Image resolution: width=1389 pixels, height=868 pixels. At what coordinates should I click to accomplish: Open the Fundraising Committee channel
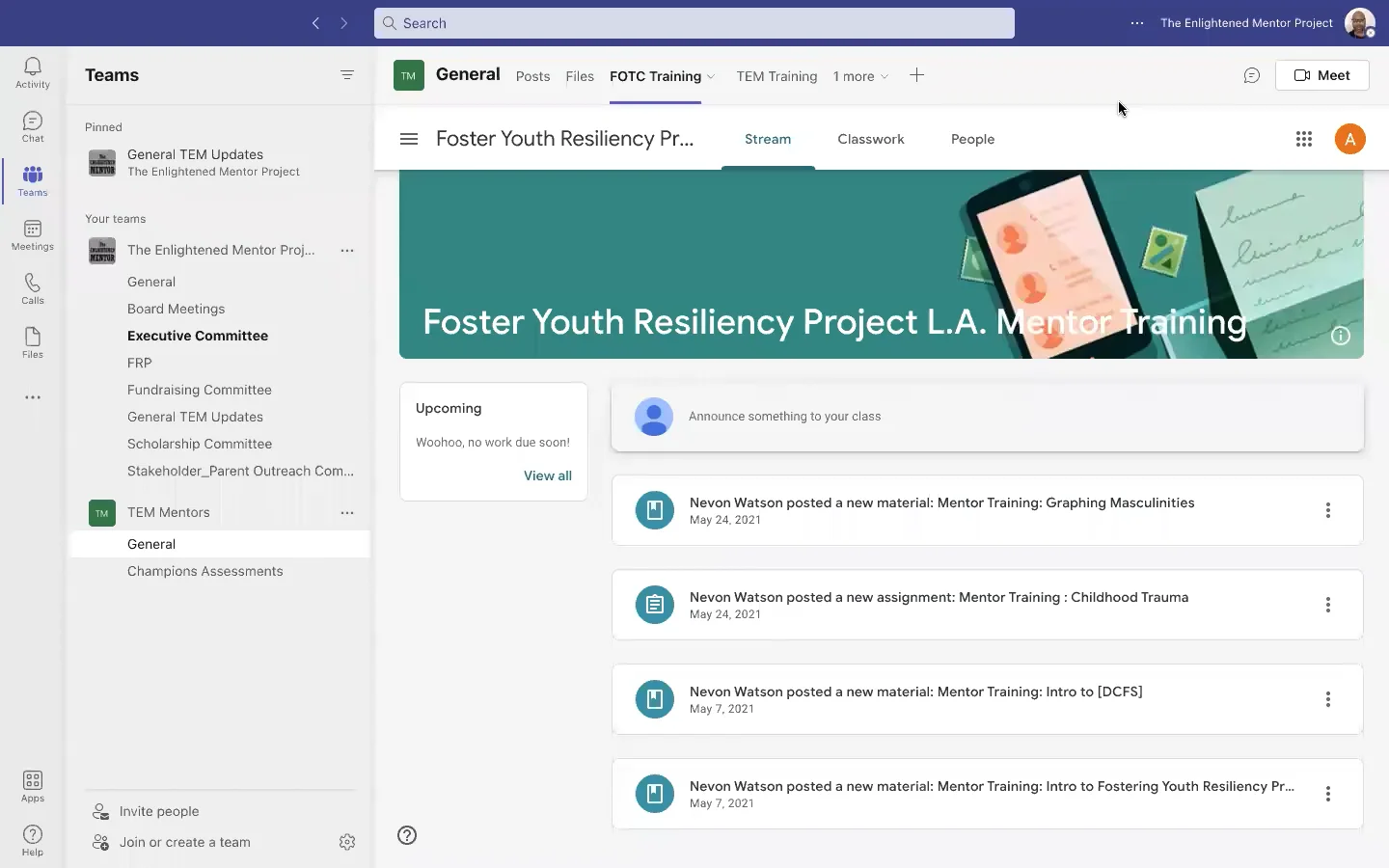pos(200,390)
